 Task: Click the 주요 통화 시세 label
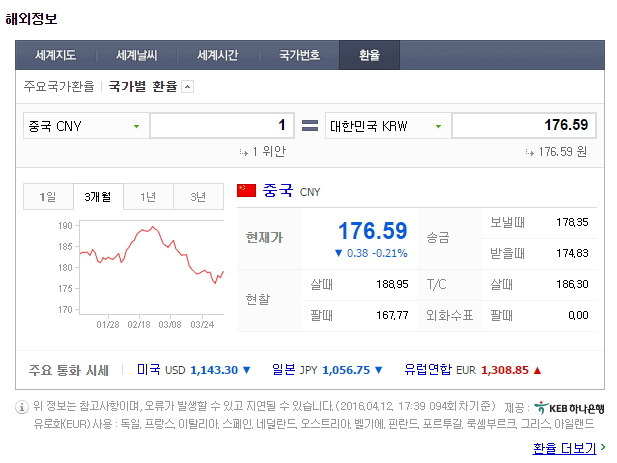point(68,371)
